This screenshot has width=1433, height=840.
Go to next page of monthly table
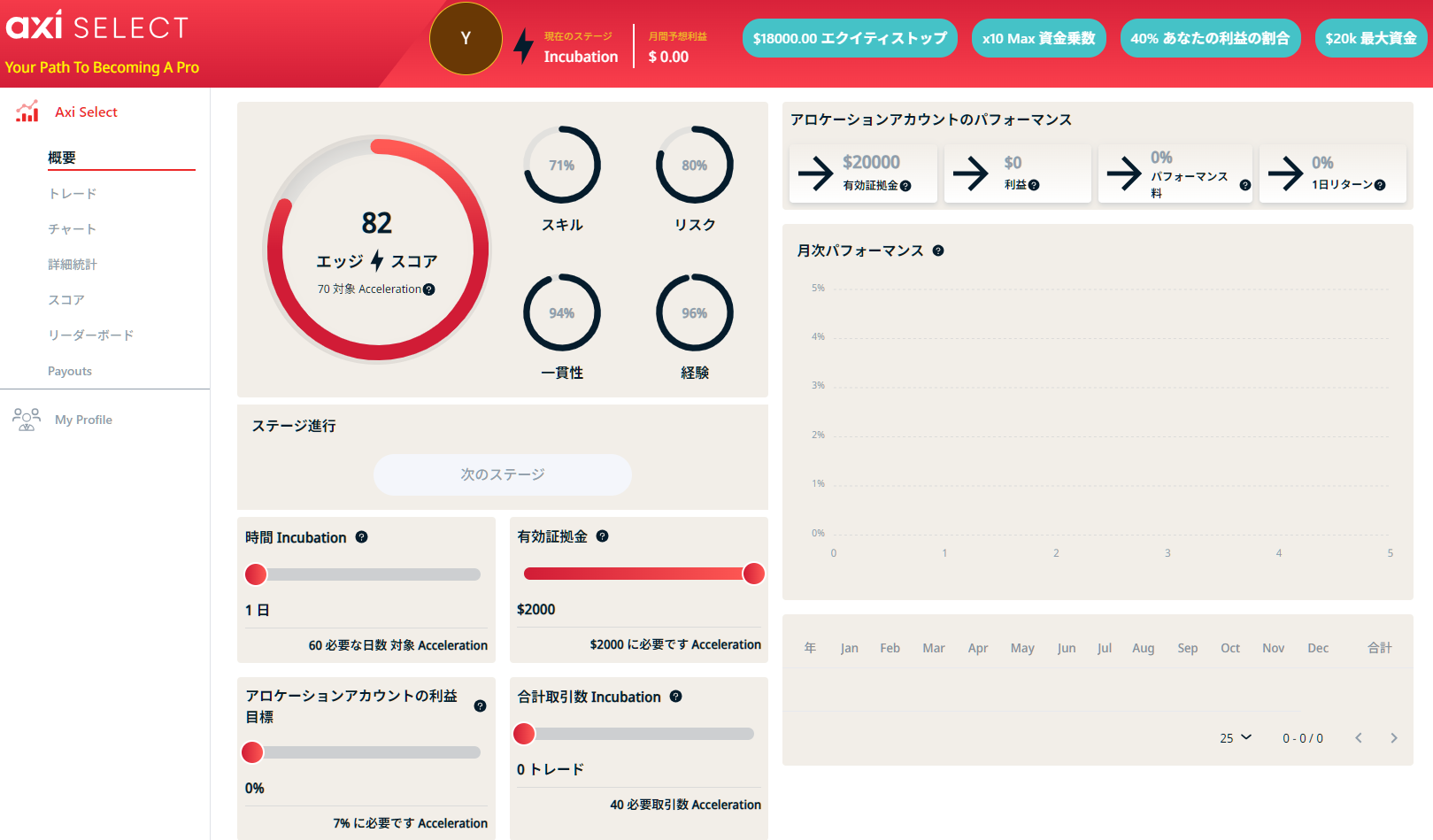[x=1394, y=738]
